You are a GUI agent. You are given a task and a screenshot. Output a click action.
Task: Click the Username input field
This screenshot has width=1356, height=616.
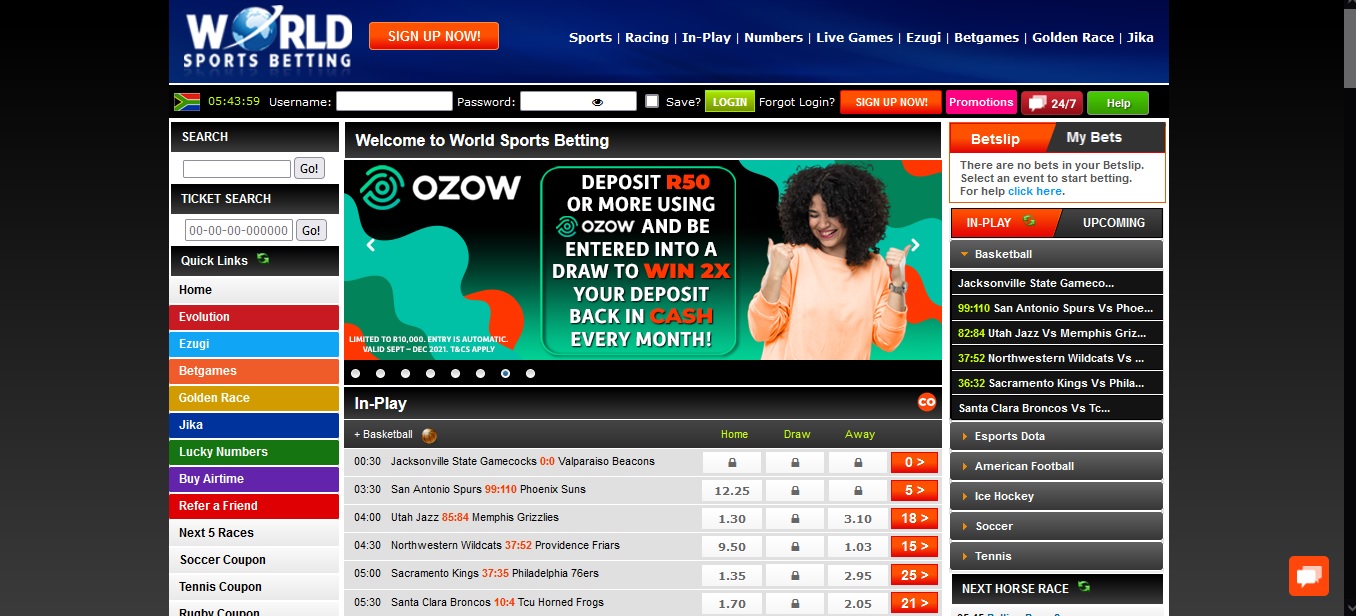click(x=394, y=101)
